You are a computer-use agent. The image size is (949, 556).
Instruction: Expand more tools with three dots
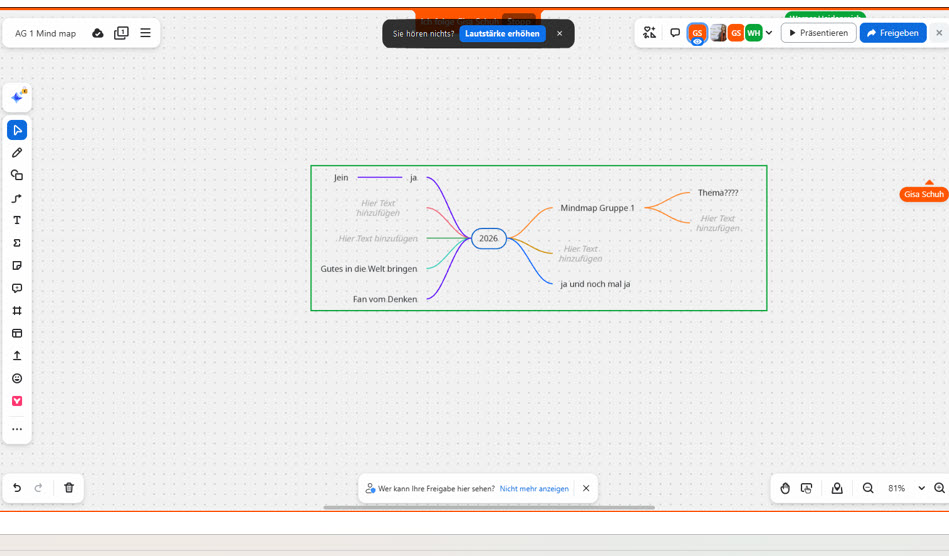coord(17,429)
